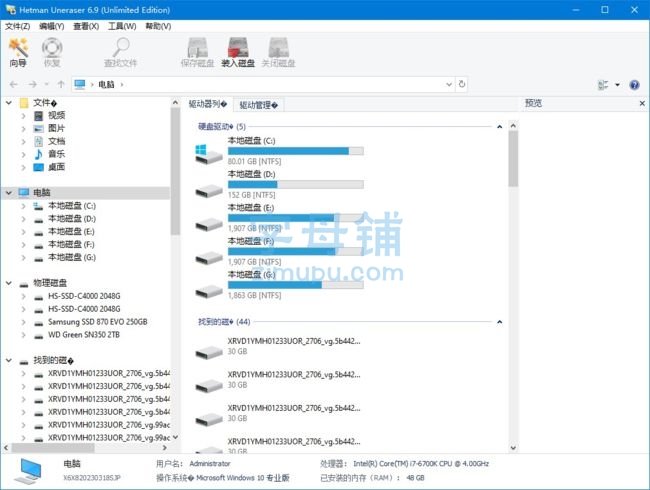Click the 关闭磁盘 close disk icon
The height and width of the screenshot is (490, 650).
[279, 48]
